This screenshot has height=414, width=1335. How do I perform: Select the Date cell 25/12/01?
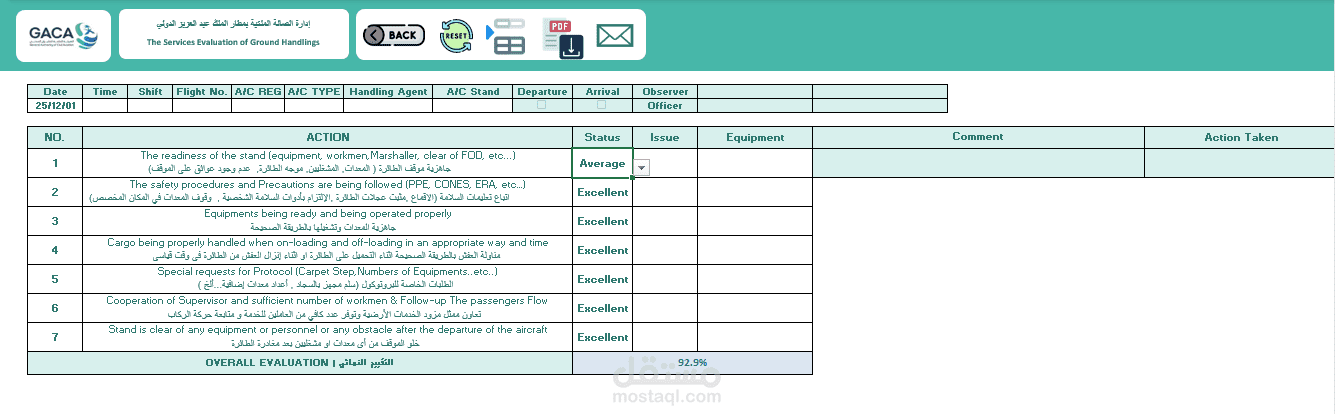click(55, 105)
